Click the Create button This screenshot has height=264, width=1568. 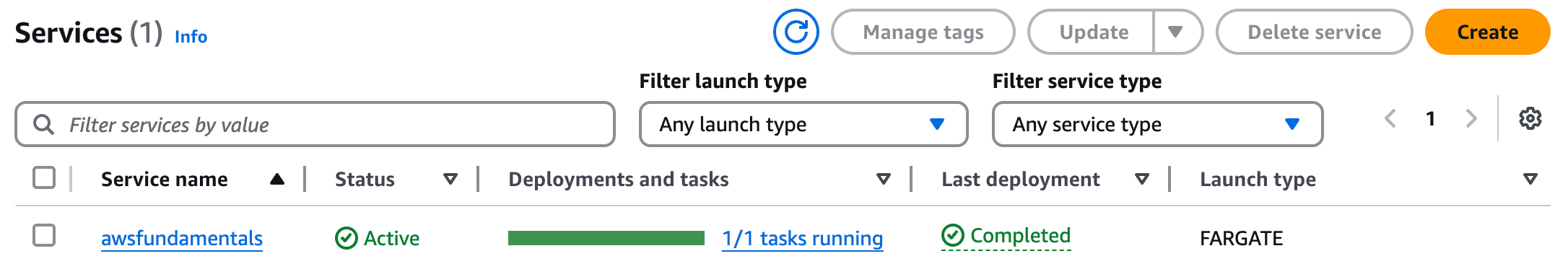click(x=1487, y=32)
